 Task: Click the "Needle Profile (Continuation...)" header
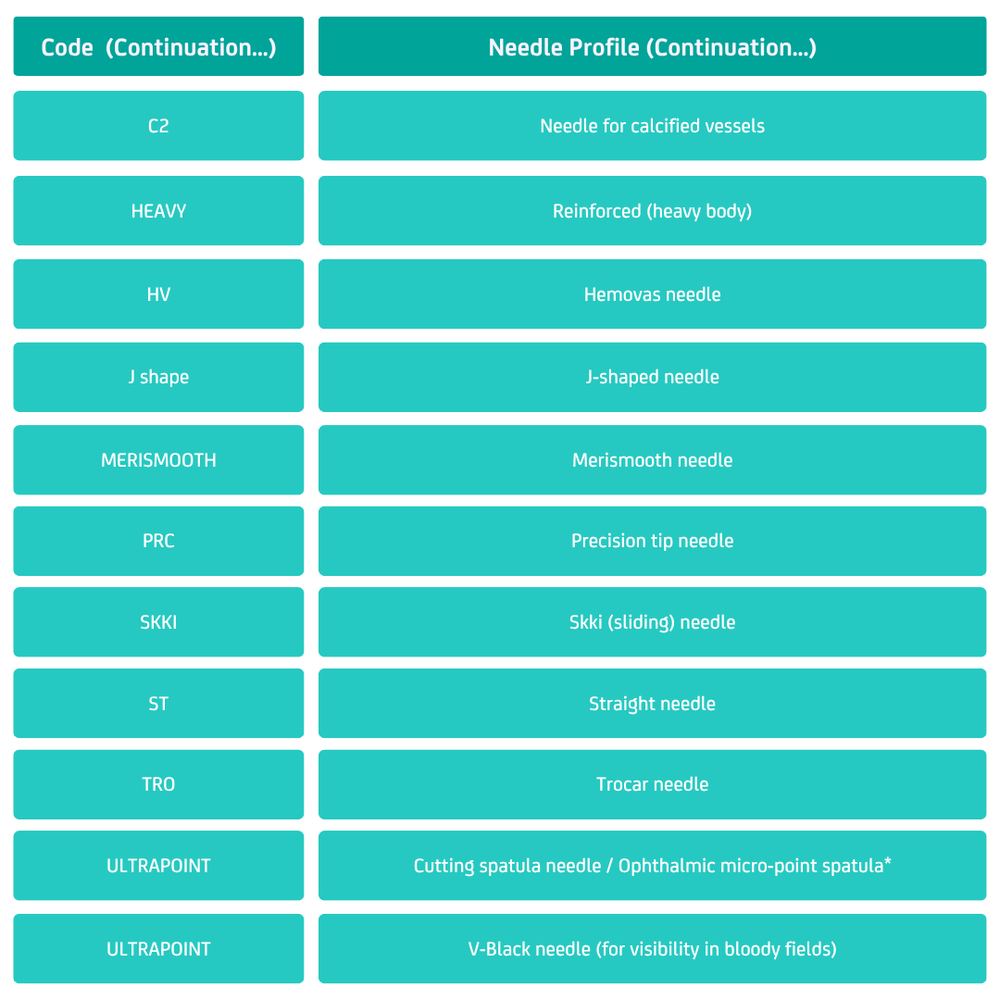point(652,47)
